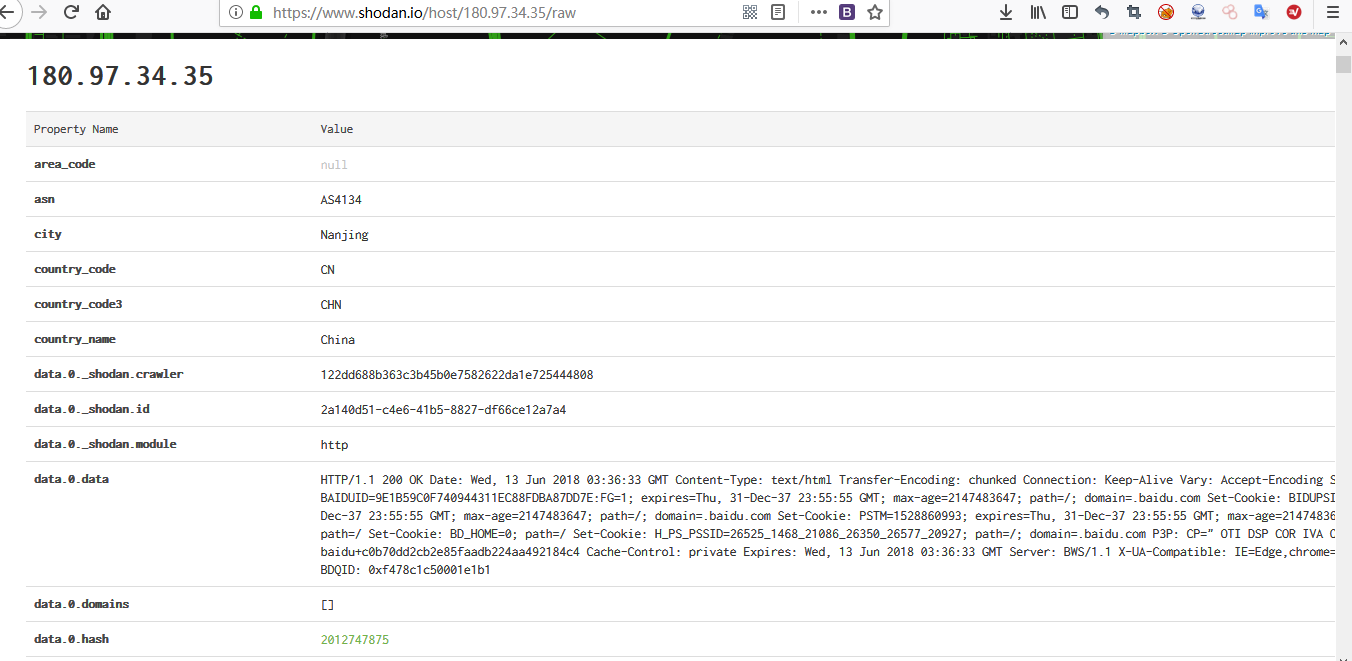
Task: Open the Firefox hamburger menu
Action: [x=1332, y=11]
